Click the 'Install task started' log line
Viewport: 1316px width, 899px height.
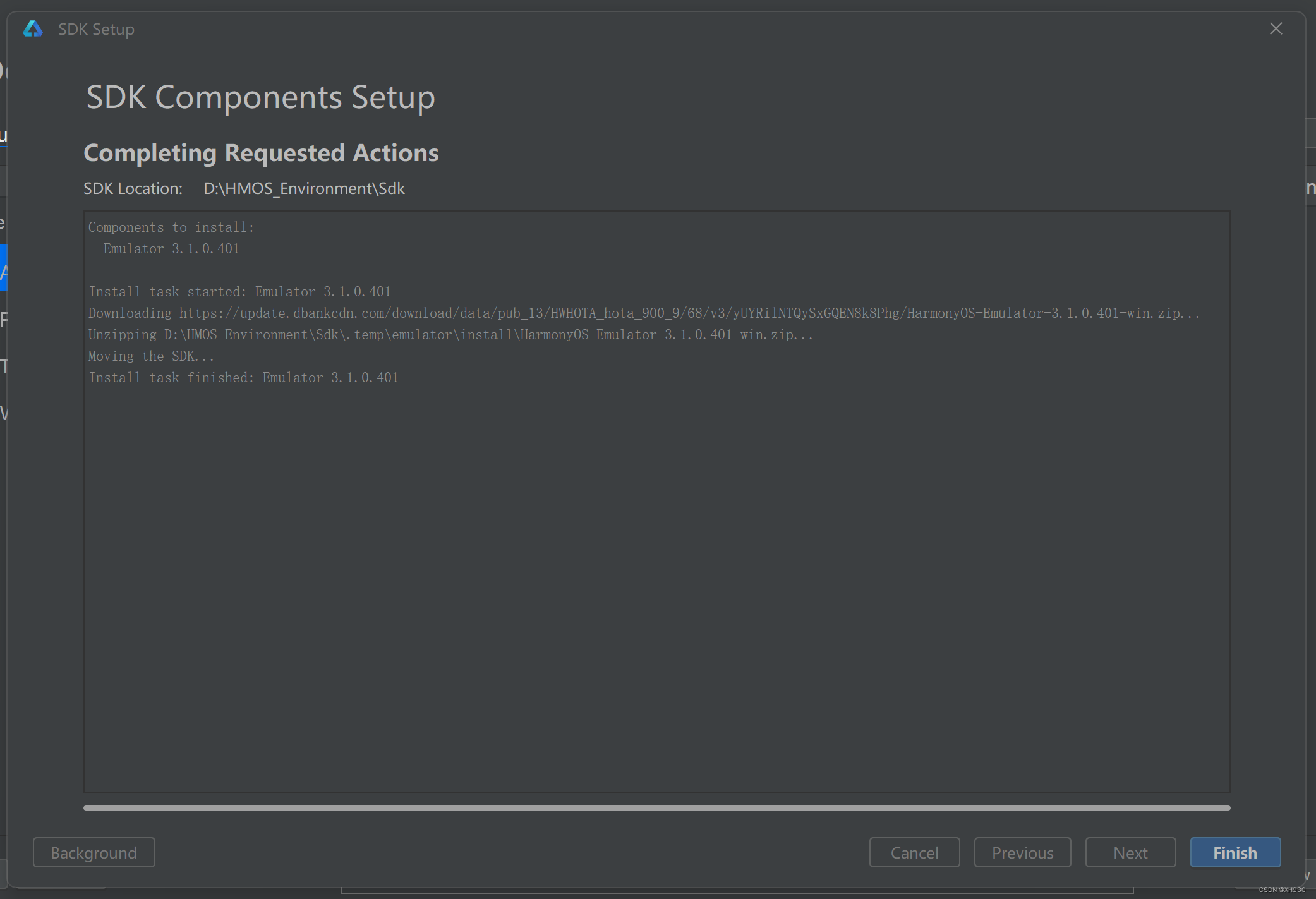239,292
